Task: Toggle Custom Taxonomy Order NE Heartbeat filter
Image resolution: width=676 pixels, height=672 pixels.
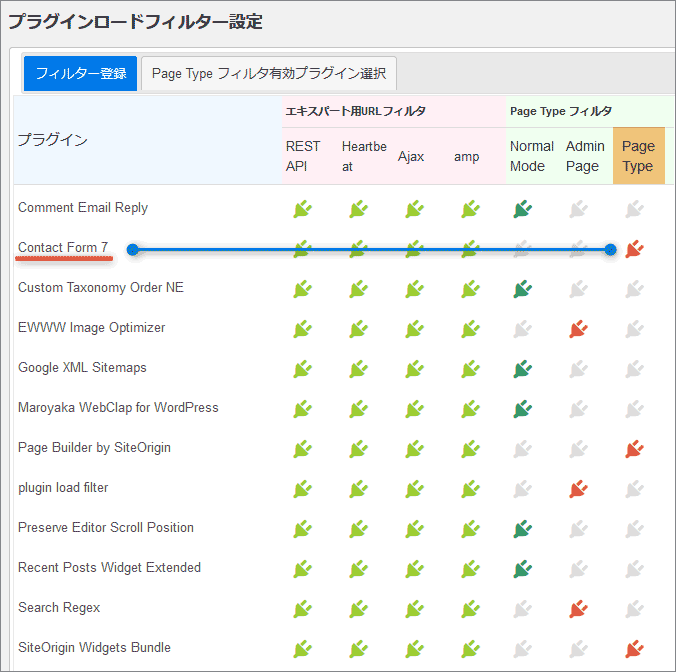Action: (x=358, y=289)
